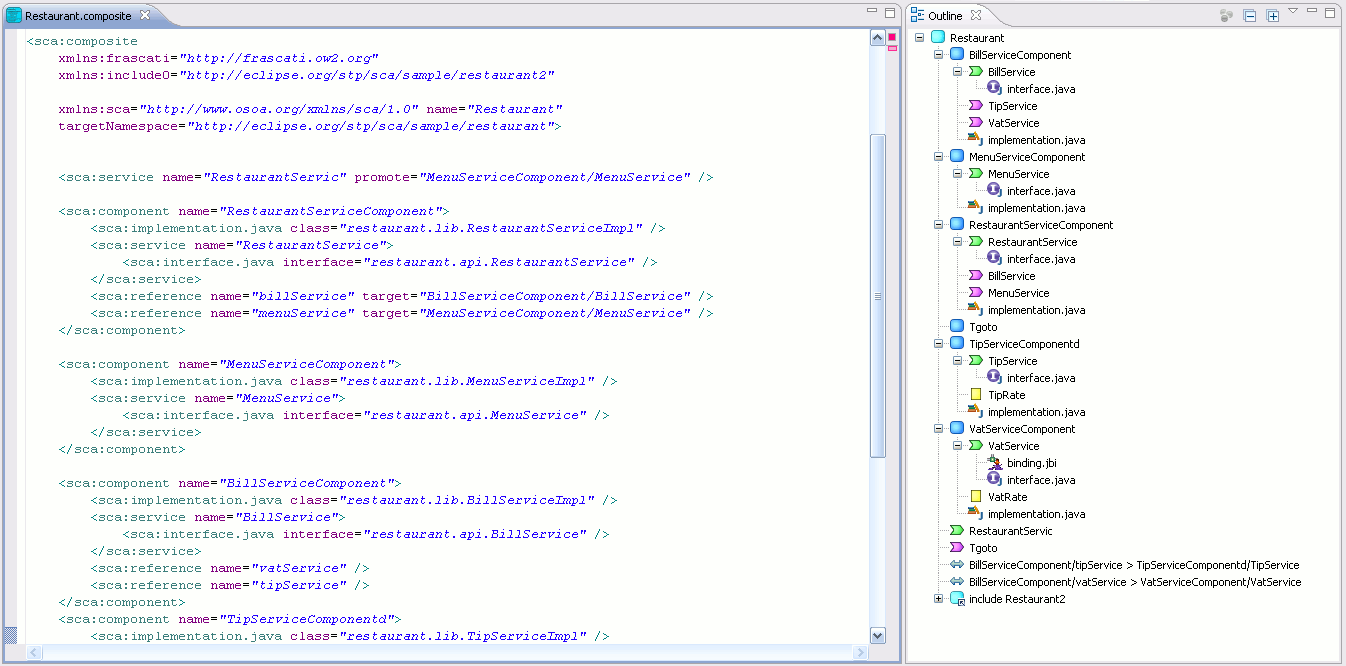Viewport: 1346px width, 666px height.
Task: Click the include Restaurant2 icon
Action: [x=957, y=599]
